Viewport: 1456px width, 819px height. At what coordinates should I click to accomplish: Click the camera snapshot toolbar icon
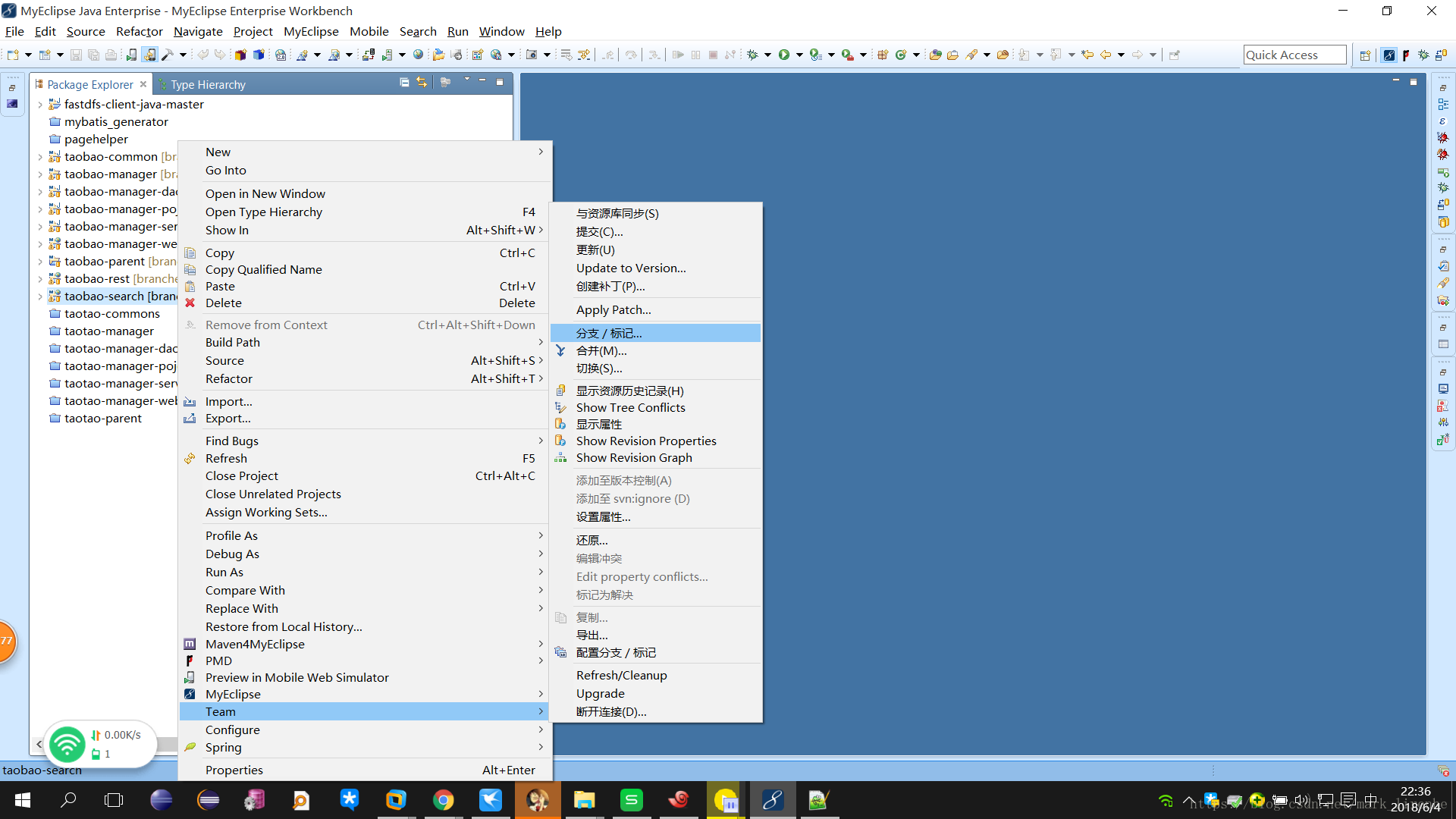click(532, 55)
